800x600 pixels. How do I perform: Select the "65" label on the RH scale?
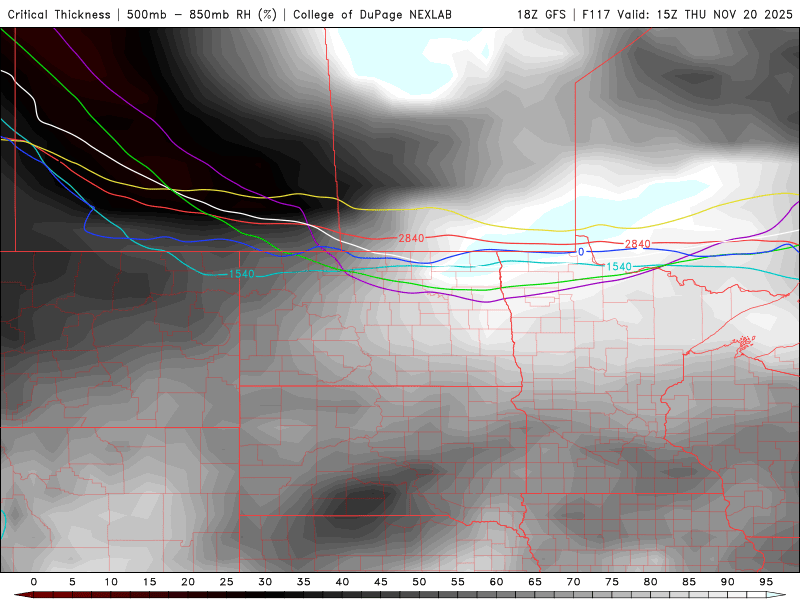535,582
